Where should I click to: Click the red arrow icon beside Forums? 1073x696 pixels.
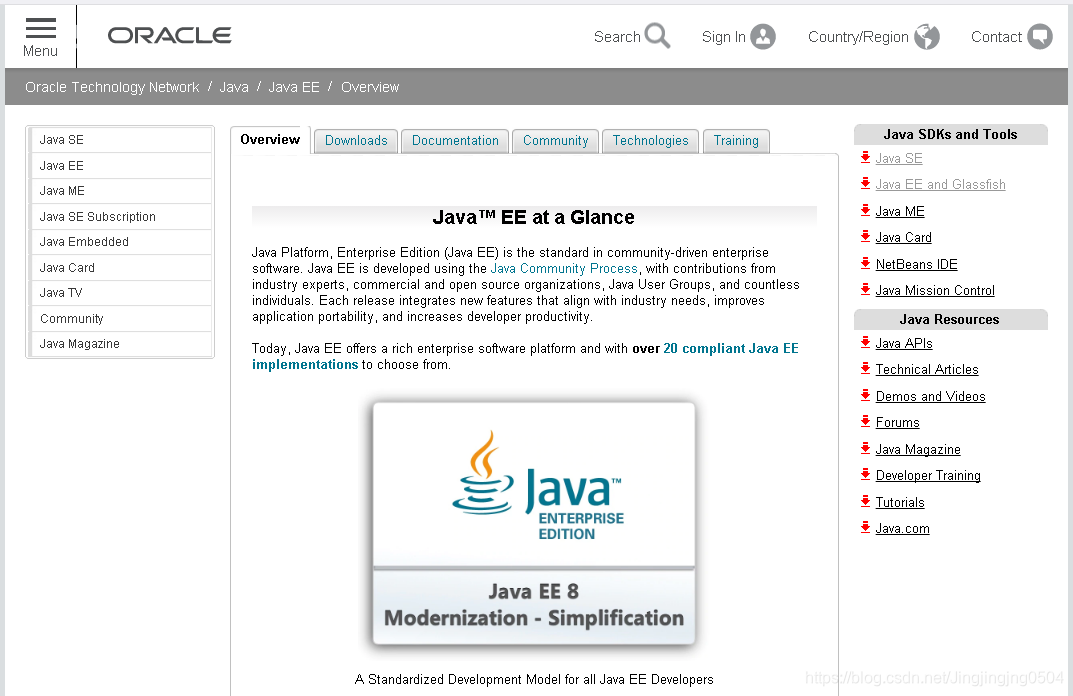point(866,422)
